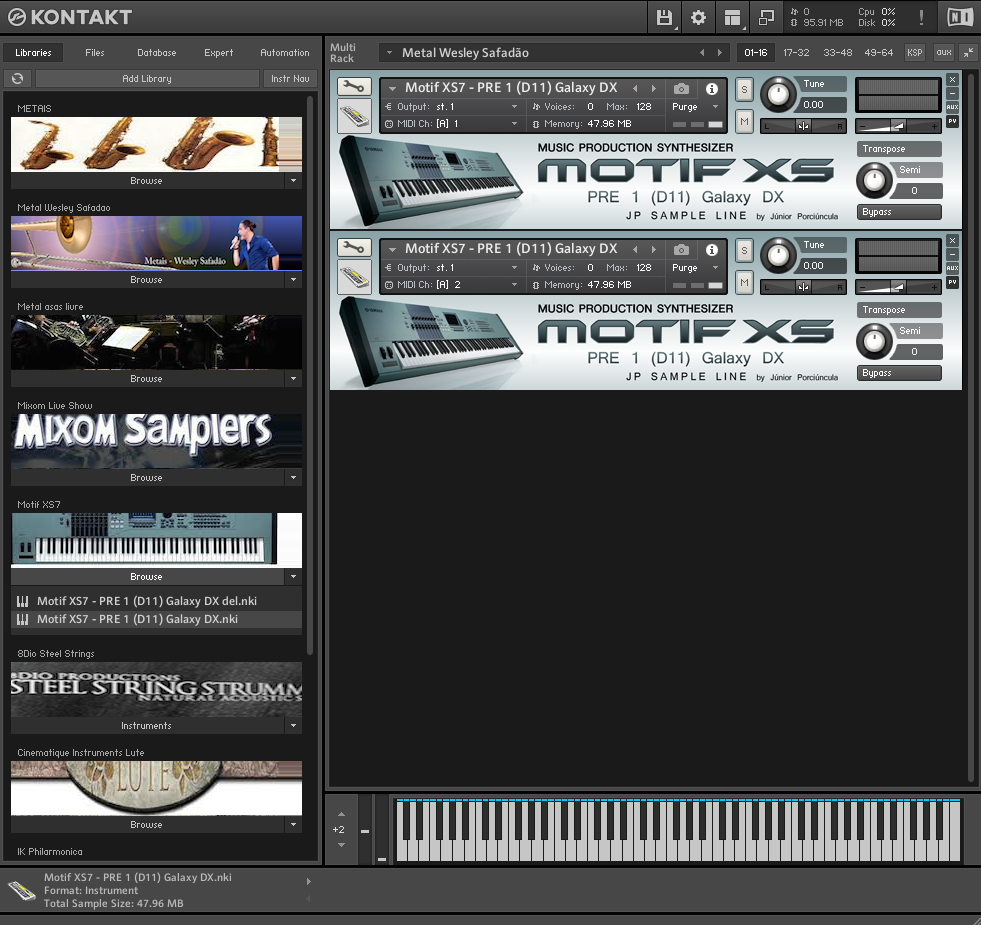This screenshot has width=981, height=925.
Task: Click the minimized view icon in header
Action: click(x=766, y=17)
